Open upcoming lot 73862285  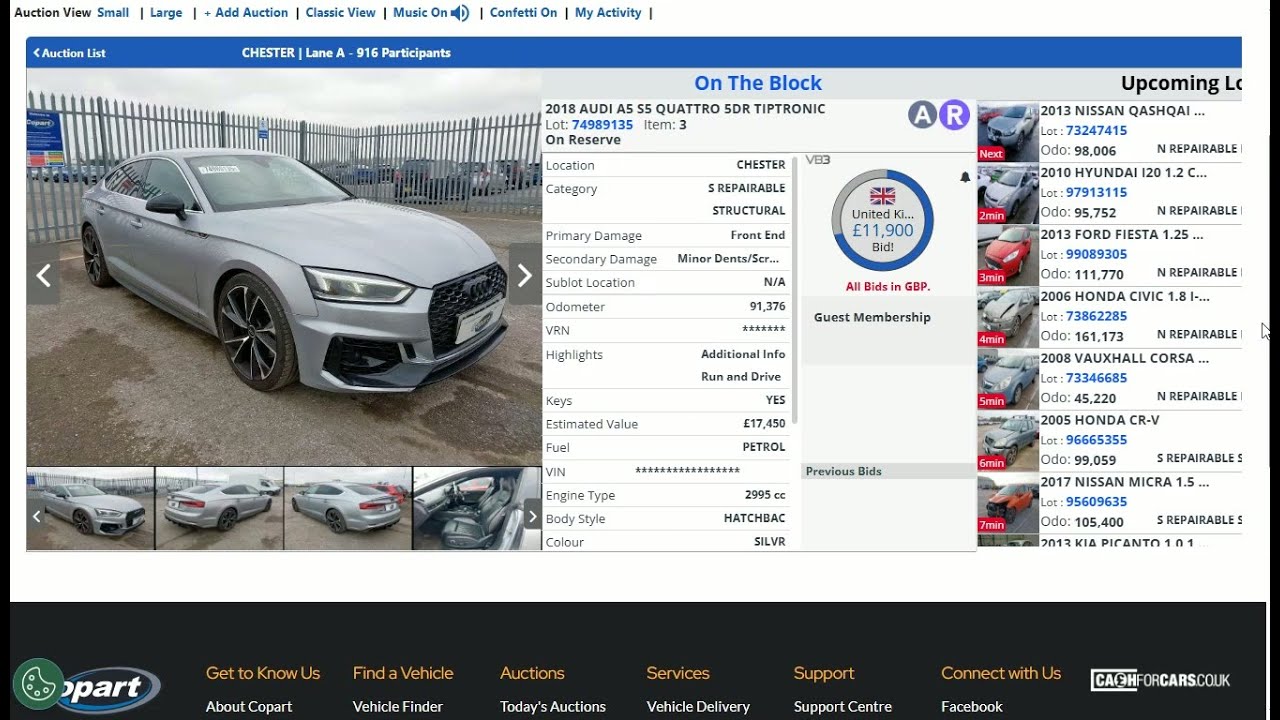tap(1096, 316)
